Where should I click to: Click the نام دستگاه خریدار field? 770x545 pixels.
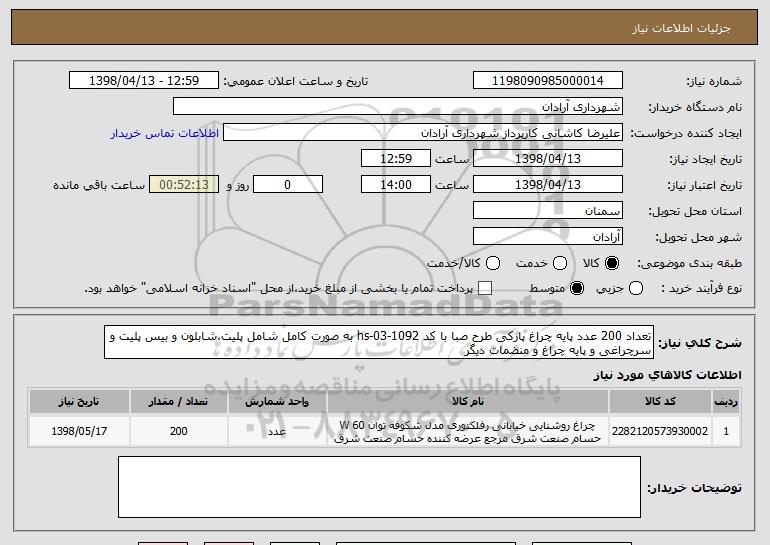point(398,107)
